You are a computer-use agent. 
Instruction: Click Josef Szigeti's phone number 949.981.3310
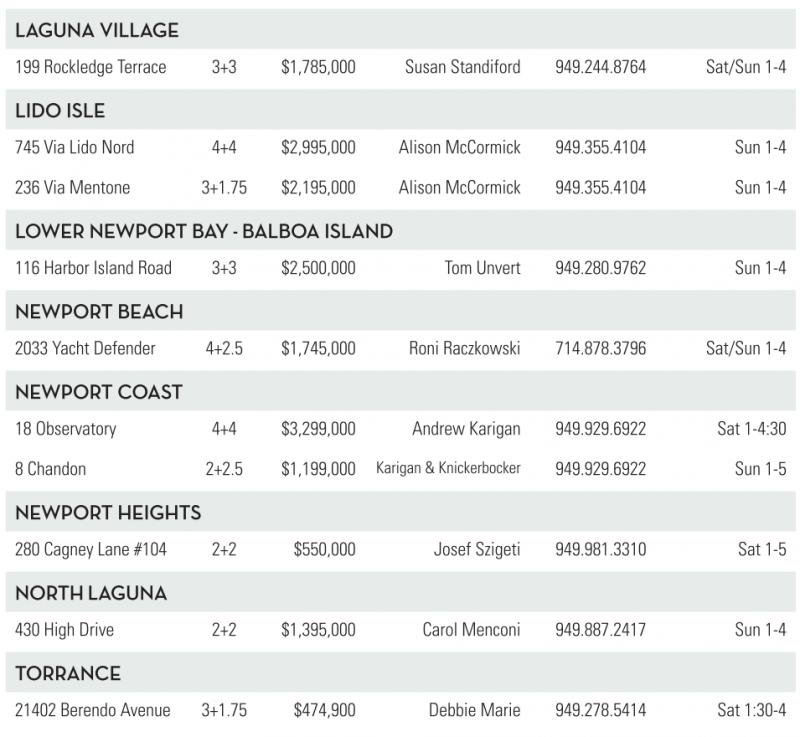click(600, 550)
